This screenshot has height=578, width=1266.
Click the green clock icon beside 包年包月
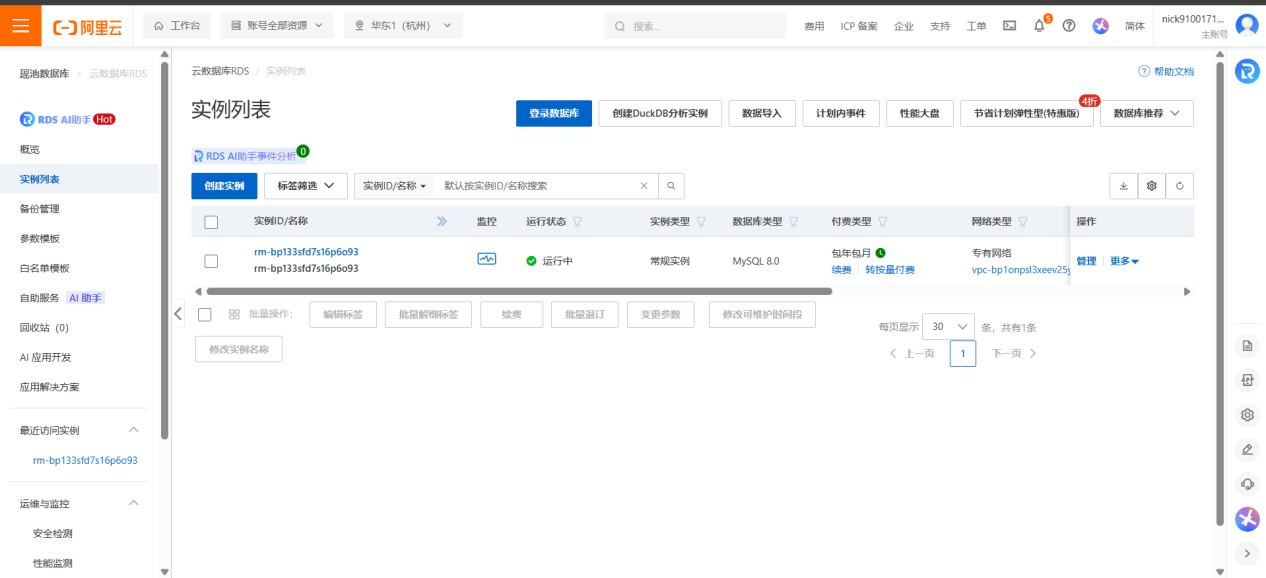pos(881,253)
